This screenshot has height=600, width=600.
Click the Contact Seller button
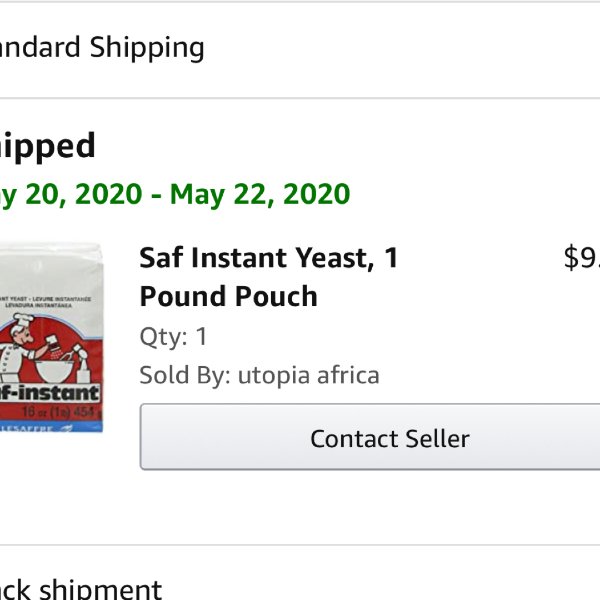point(370,437)
